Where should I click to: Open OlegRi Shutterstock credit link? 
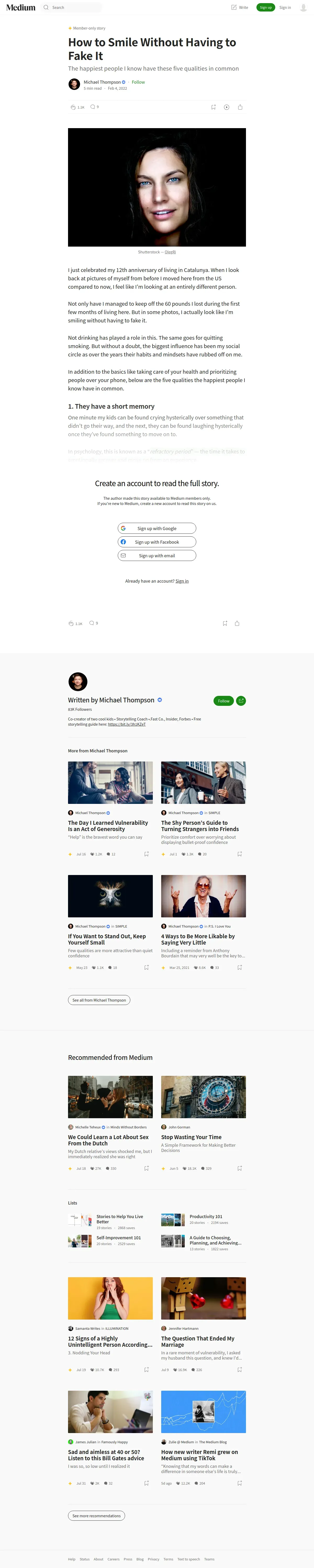point(170,252)
